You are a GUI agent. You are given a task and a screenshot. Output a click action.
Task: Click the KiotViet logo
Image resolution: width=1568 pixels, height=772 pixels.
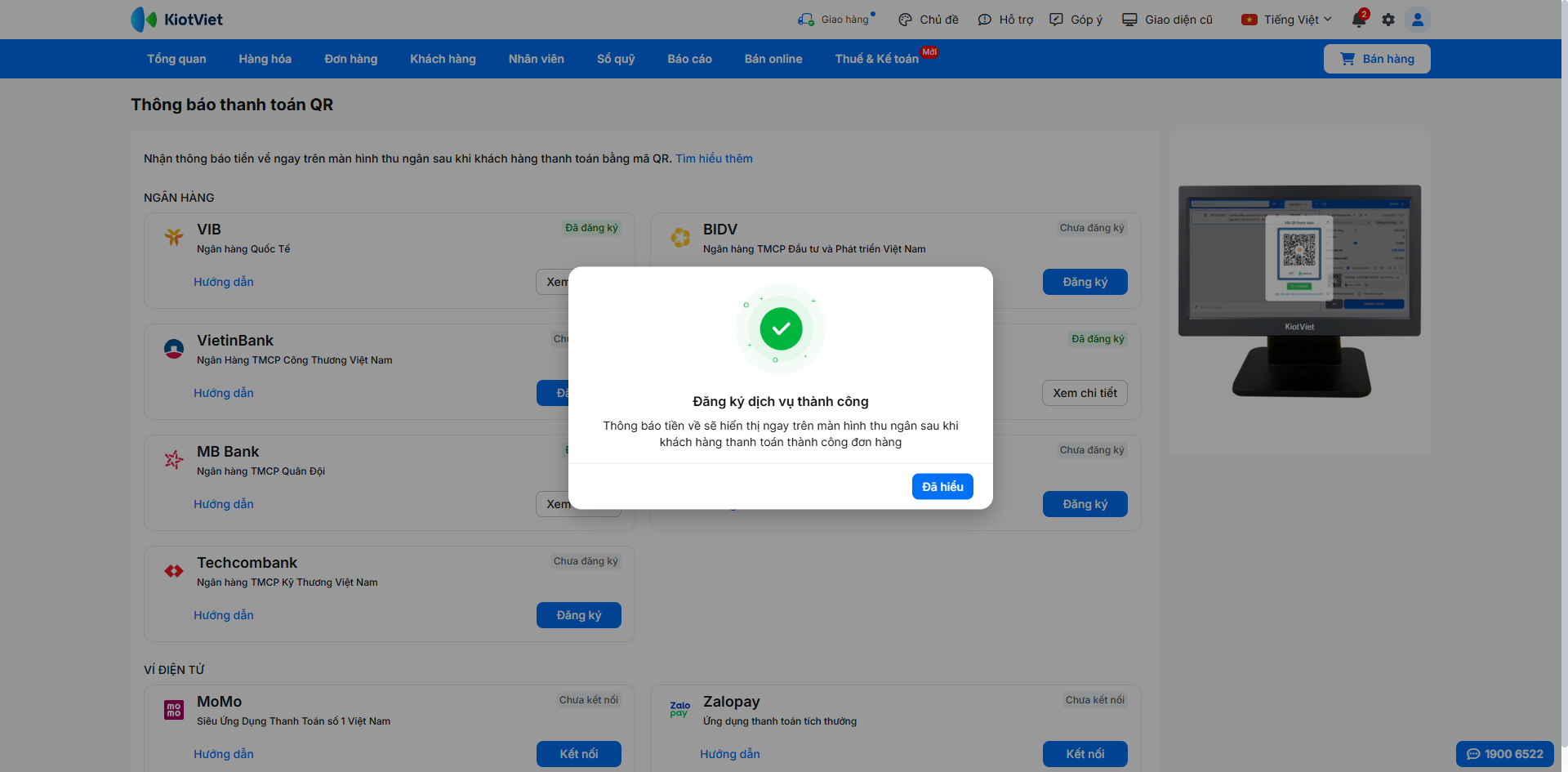tap(176, 20)
